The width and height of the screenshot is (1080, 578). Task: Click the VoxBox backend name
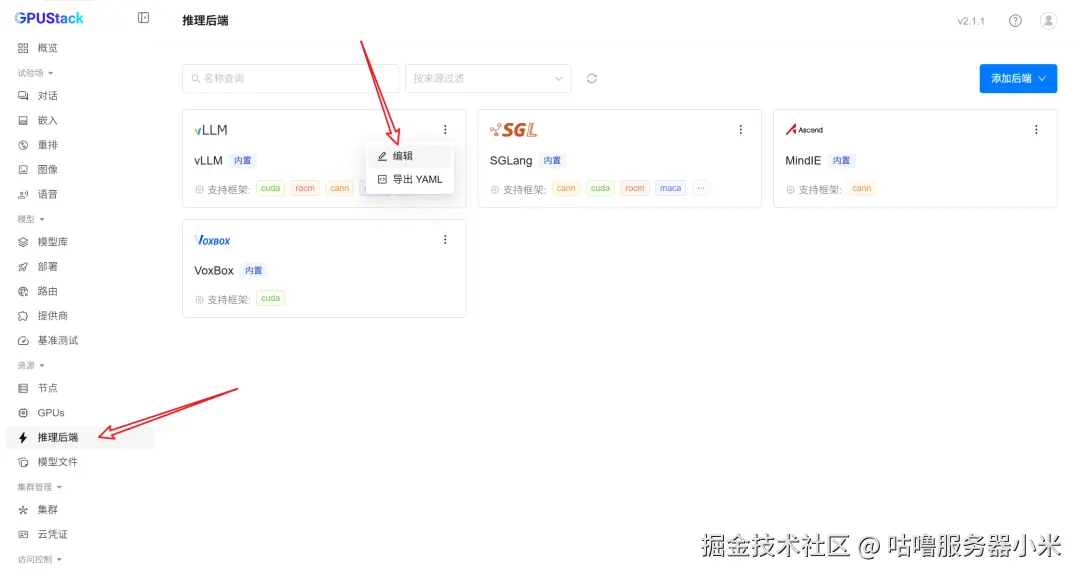point(214,271)
